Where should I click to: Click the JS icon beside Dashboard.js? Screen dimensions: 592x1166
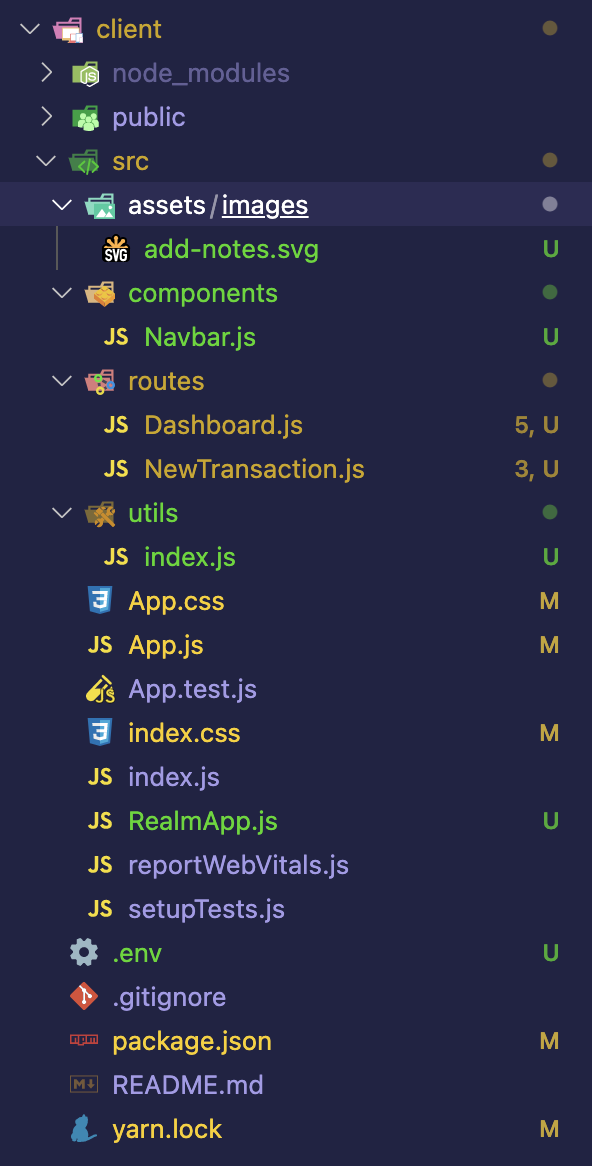click(x=116, y=425)
